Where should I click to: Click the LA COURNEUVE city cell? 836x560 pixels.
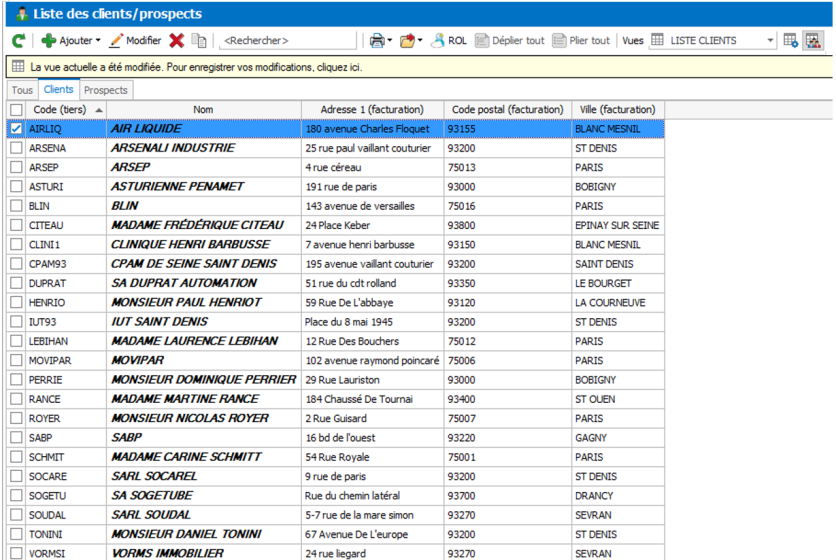coord(618,302)
